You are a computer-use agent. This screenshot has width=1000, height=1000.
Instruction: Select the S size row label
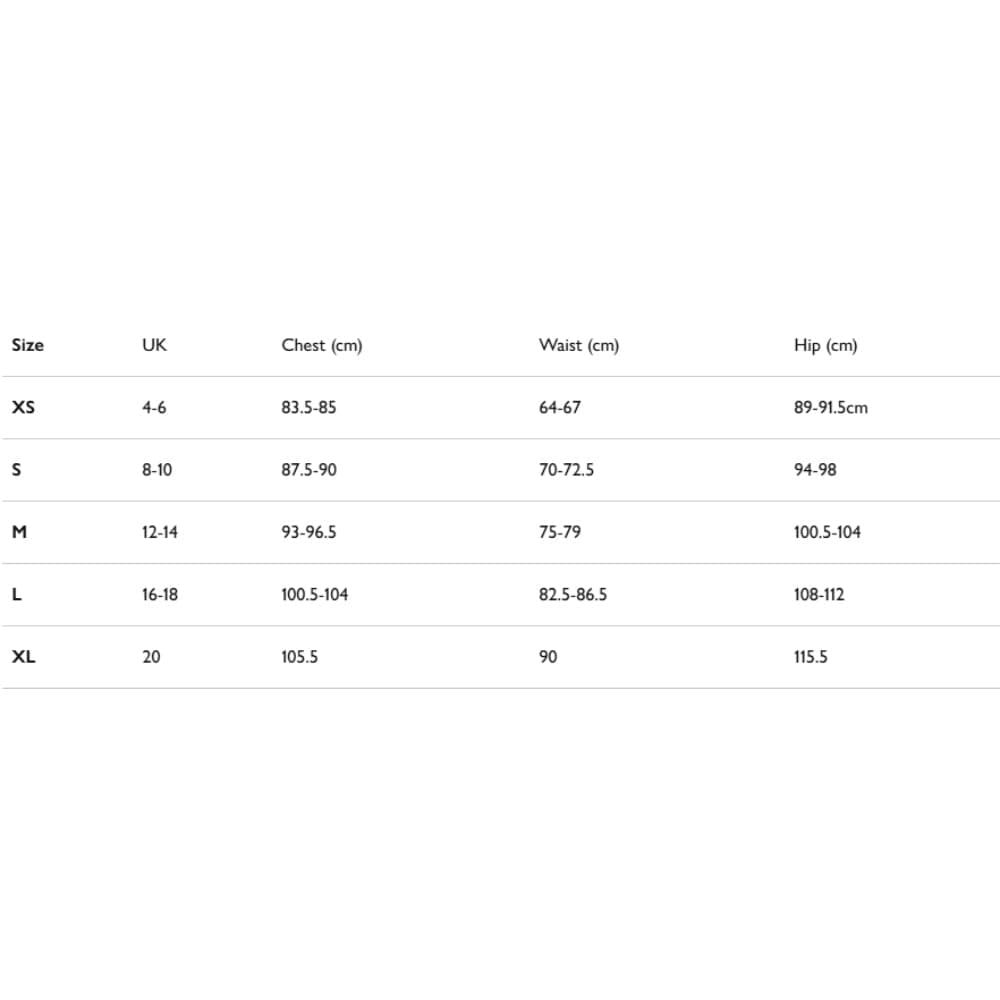[x=16, y=470]
